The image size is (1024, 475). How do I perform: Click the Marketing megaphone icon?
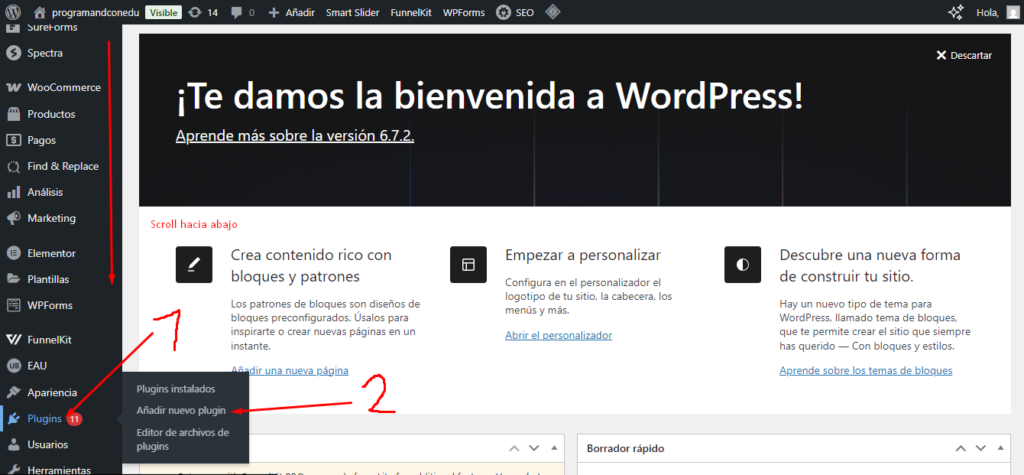[x=13, y=218]
